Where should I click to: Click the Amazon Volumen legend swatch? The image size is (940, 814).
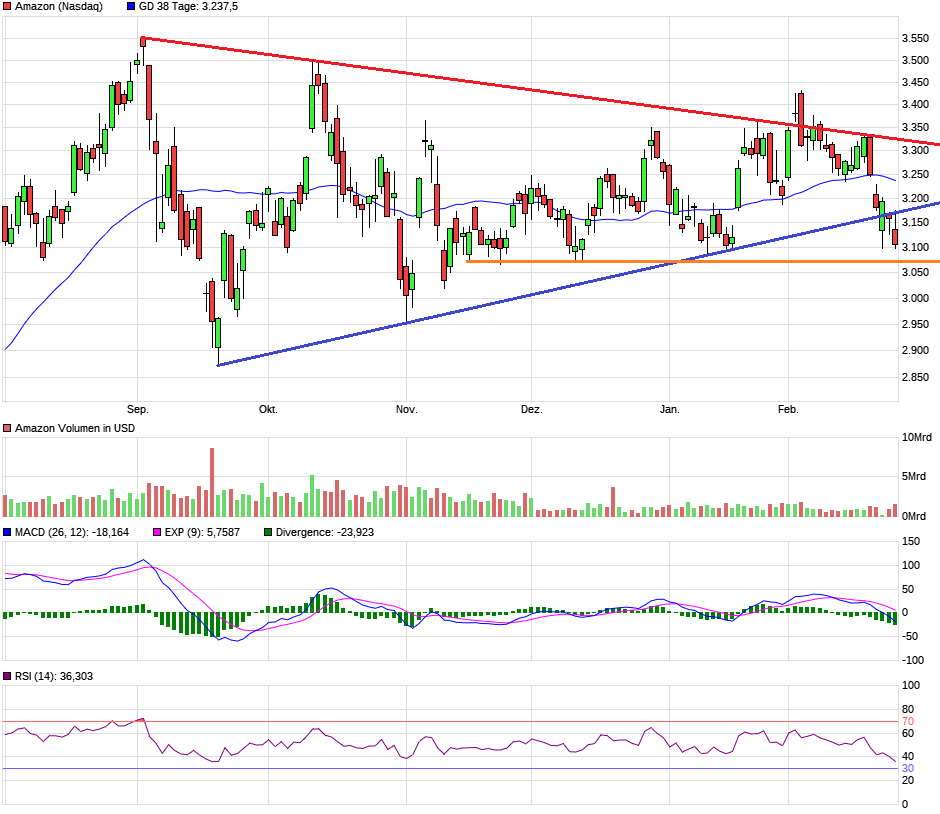tap(7, 428)
